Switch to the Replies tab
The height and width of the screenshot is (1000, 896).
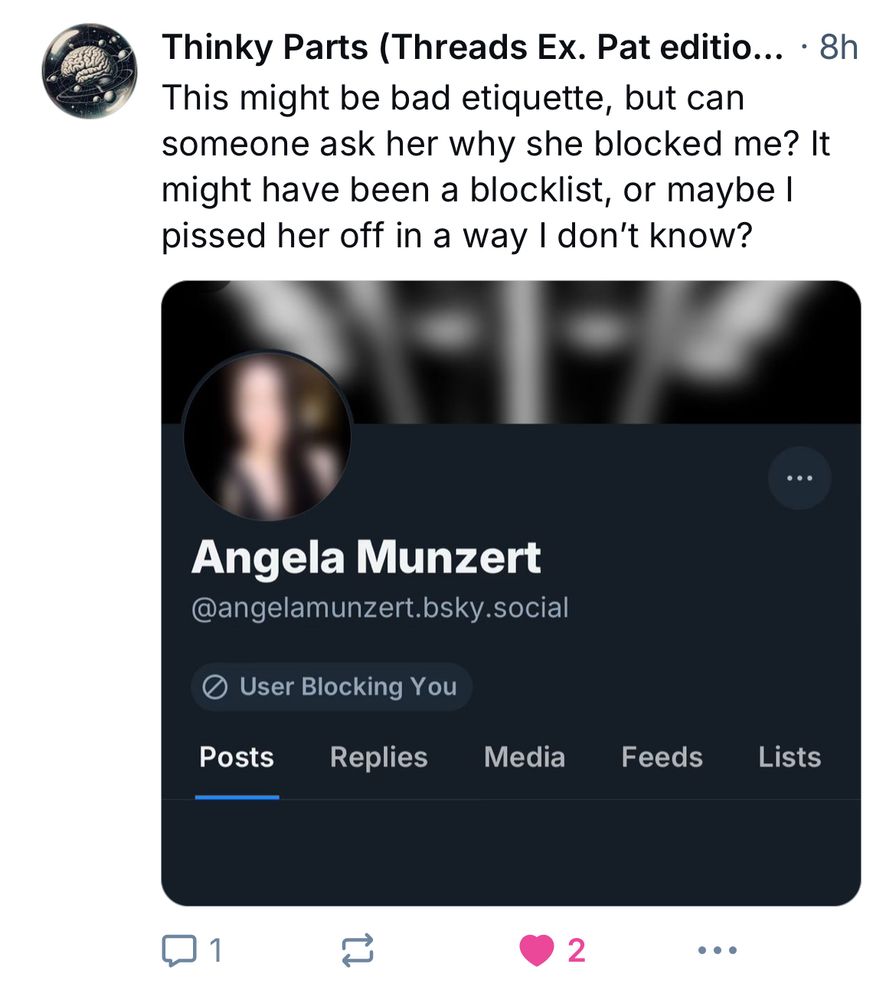pyautogui.click(x=379, y=757)
